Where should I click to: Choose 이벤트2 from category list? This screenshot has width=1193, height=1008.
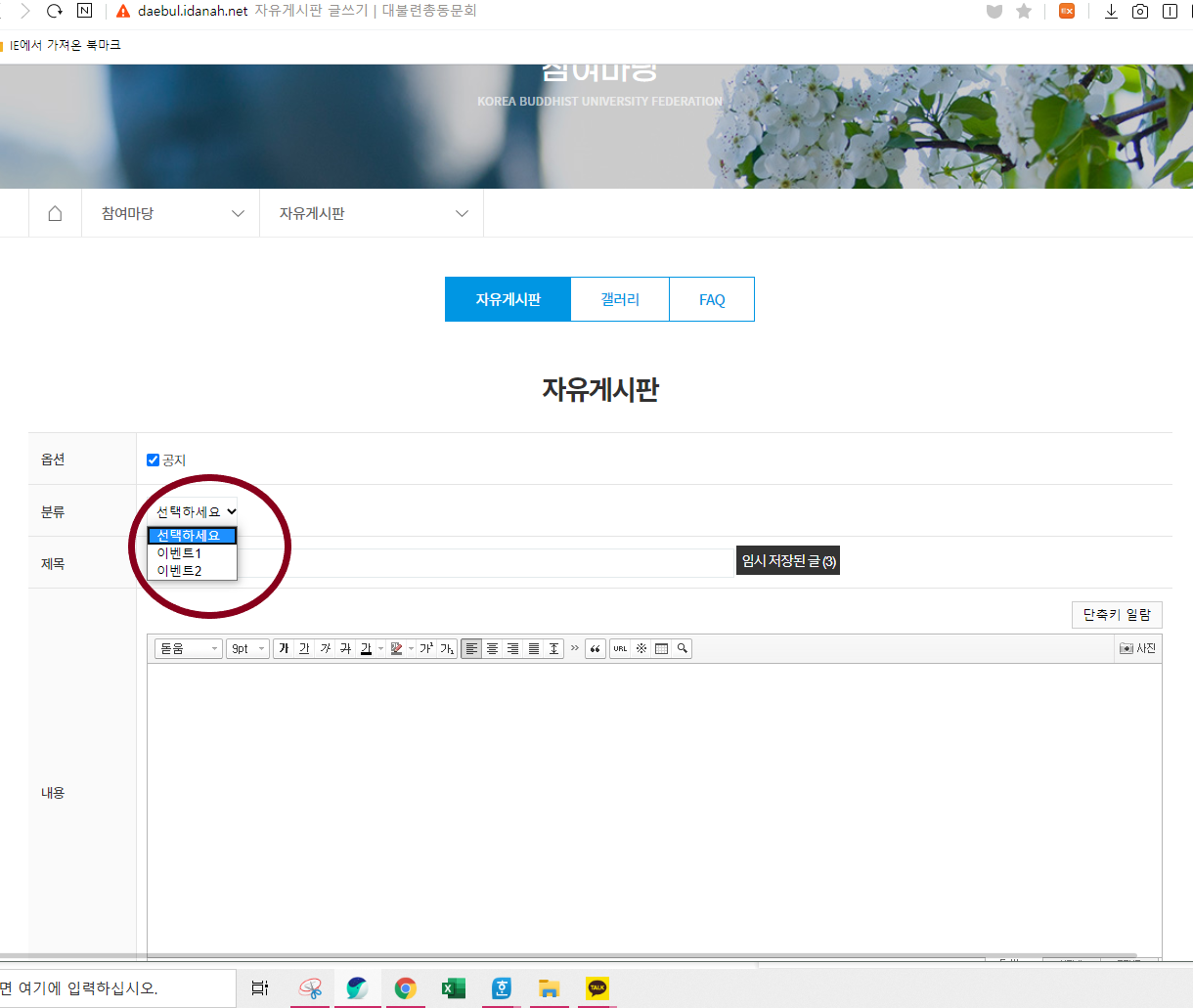tap(192, 571)
